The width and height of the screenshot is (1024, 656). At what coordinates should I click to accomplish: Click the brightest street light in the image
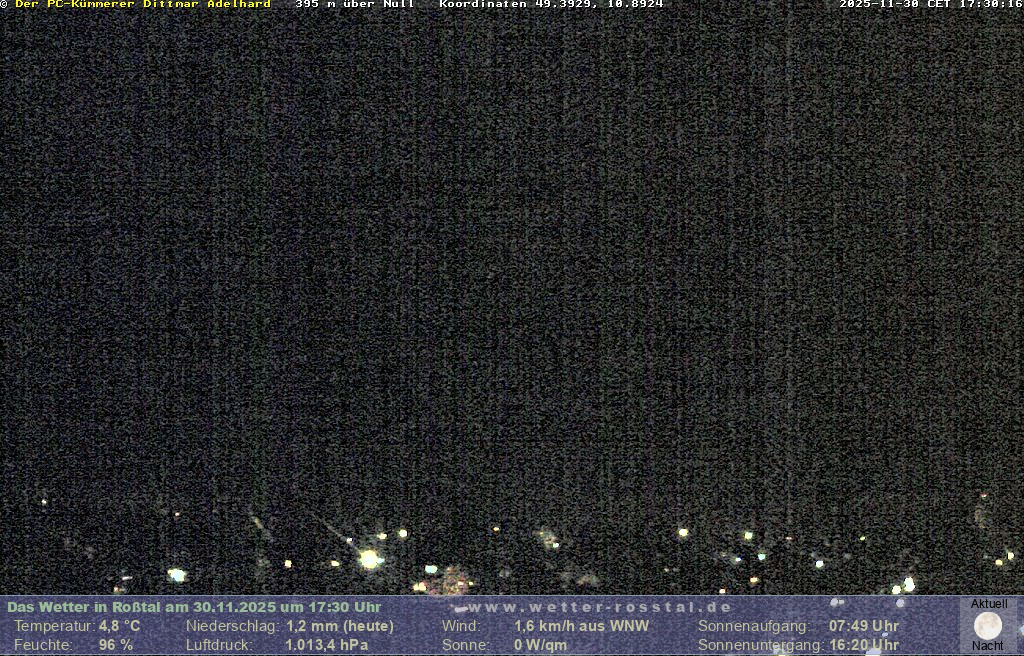point(370,559)
